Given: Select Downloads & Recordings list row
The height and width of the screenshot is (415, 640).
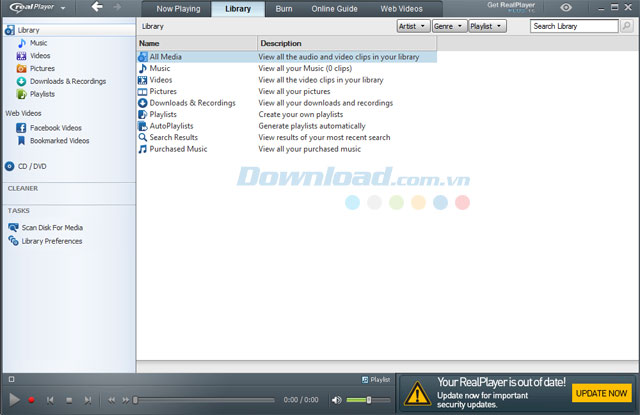Looking at the screenshot, I should click(287, 103).
